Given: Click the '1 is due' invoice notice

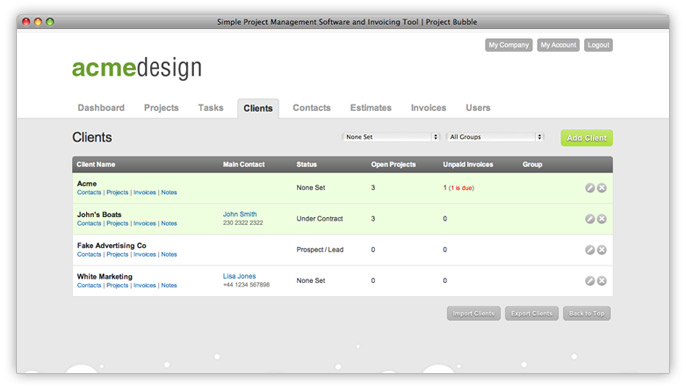Looking at the screenshot, I should coord(461,188).
